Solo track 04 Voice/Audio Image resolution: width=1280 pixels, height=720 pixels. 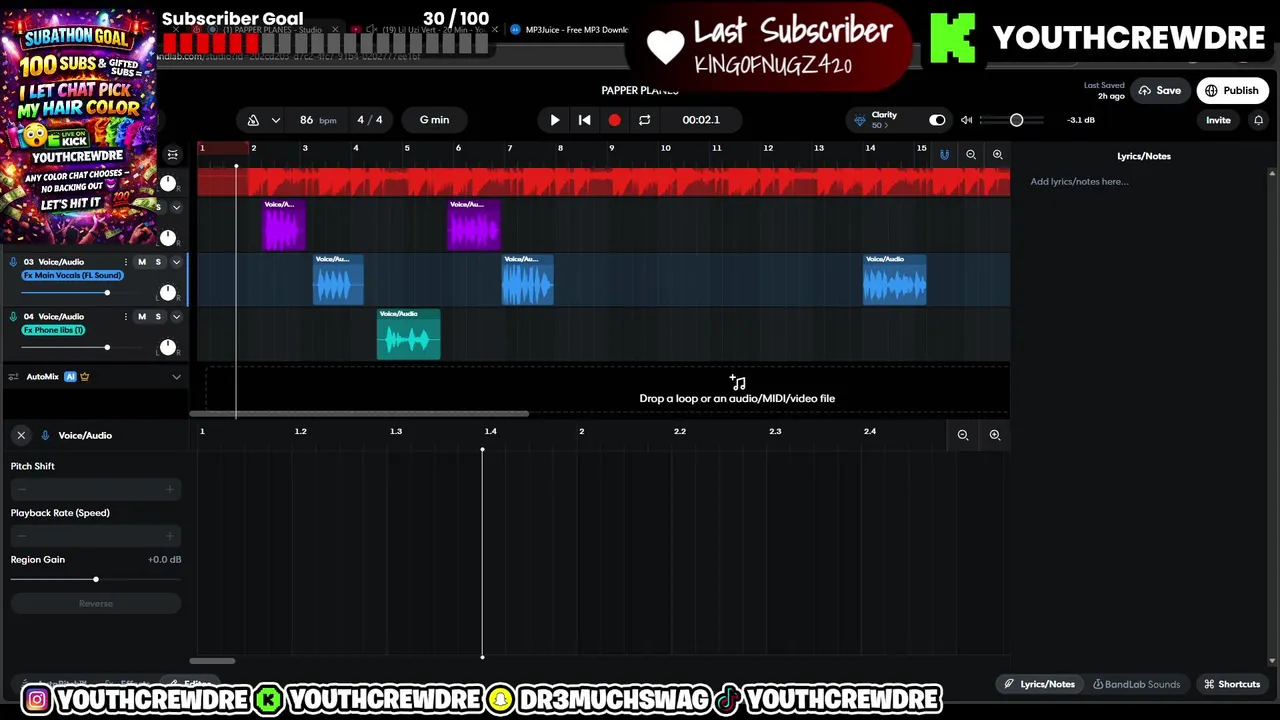[157, 317]
